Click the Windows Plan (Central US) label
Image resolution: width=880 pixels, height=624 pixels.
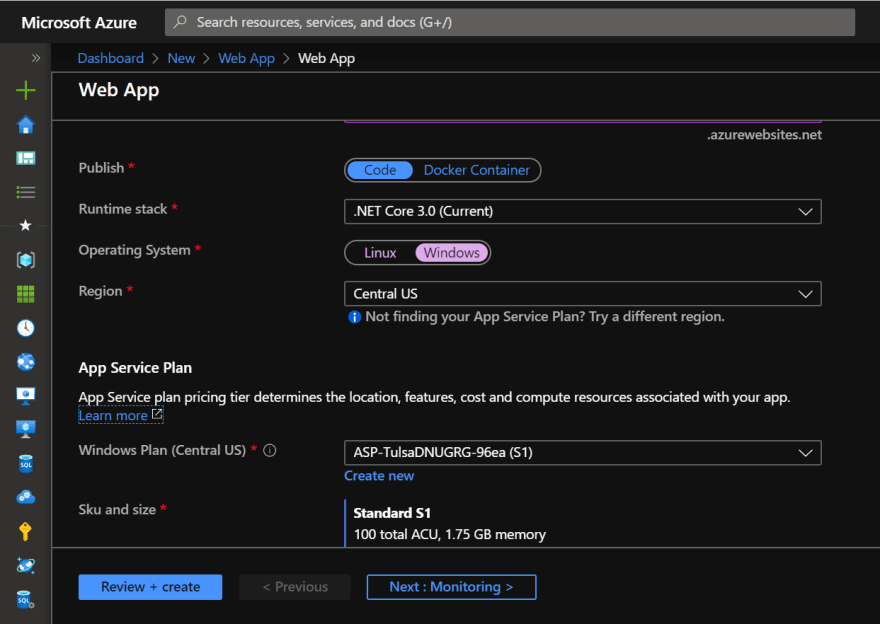162,450
